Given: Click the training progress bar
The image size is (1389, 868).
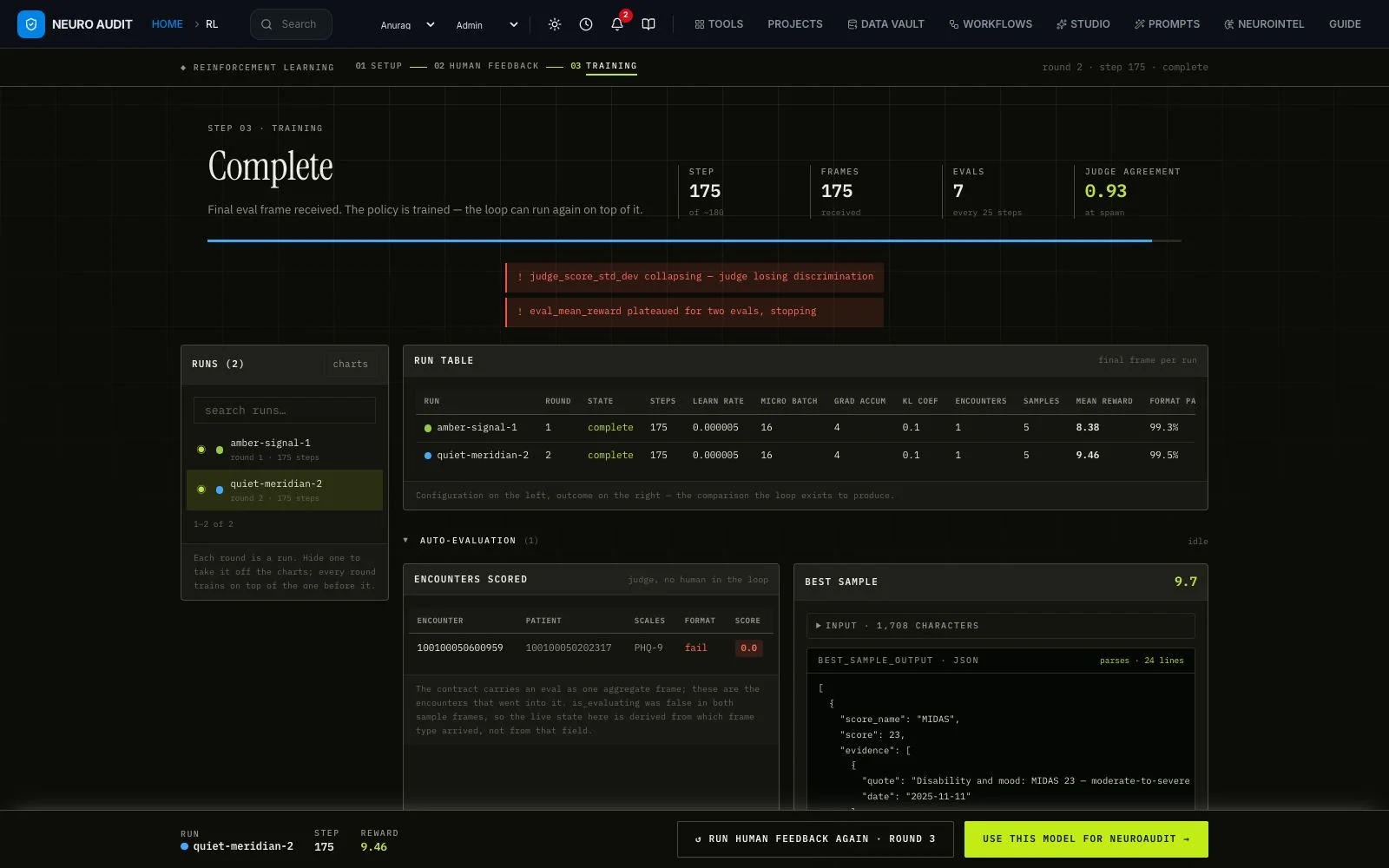Looking at the screenshot, I should [694, 240].
